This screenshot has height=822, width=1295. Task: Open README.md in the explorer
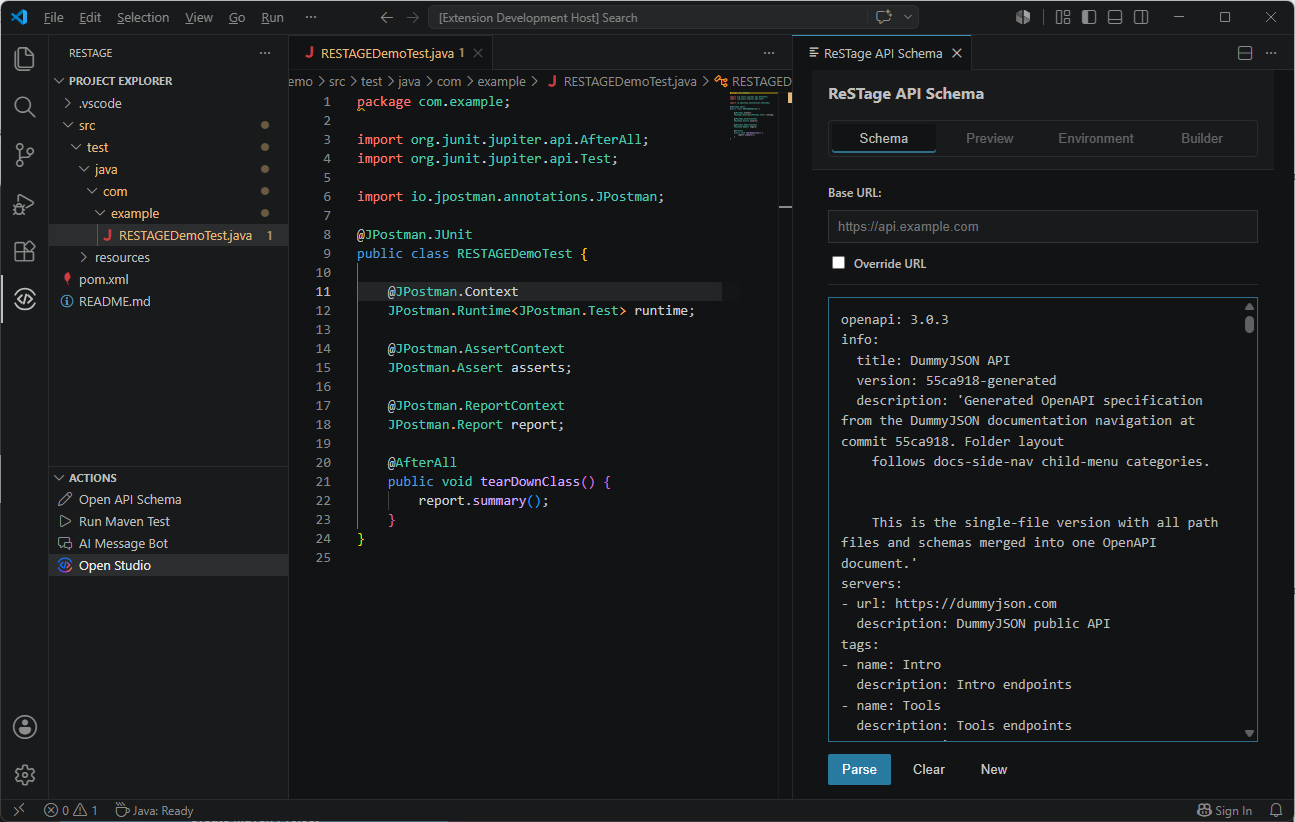click(x=168, y=301)
